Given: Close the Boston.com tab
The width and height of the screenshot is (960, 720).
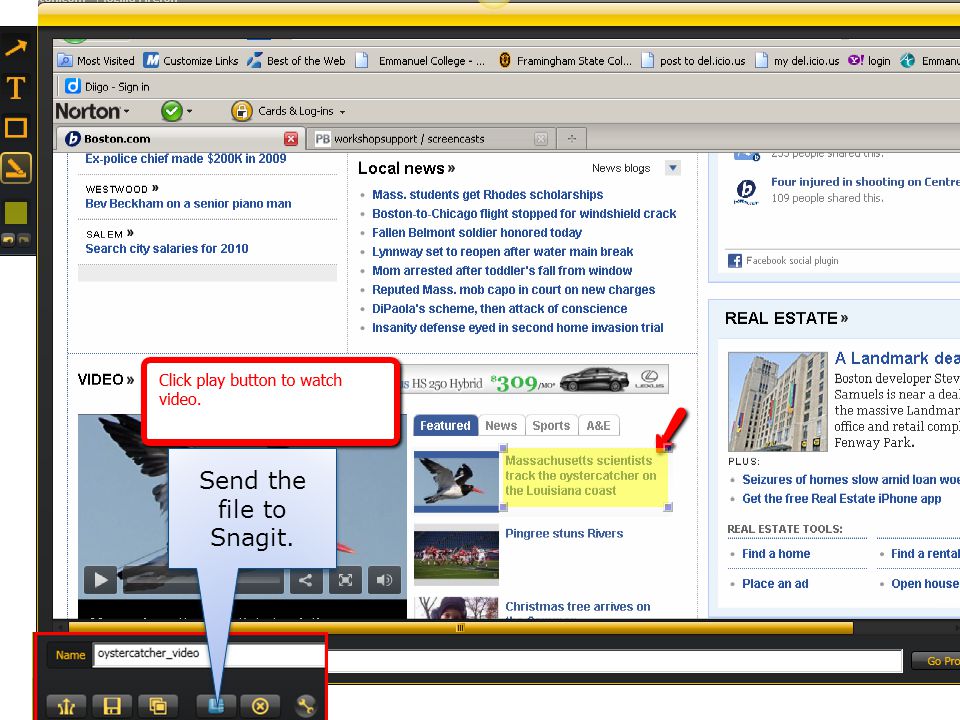Looking at the screenshot, I should point(291,139).
